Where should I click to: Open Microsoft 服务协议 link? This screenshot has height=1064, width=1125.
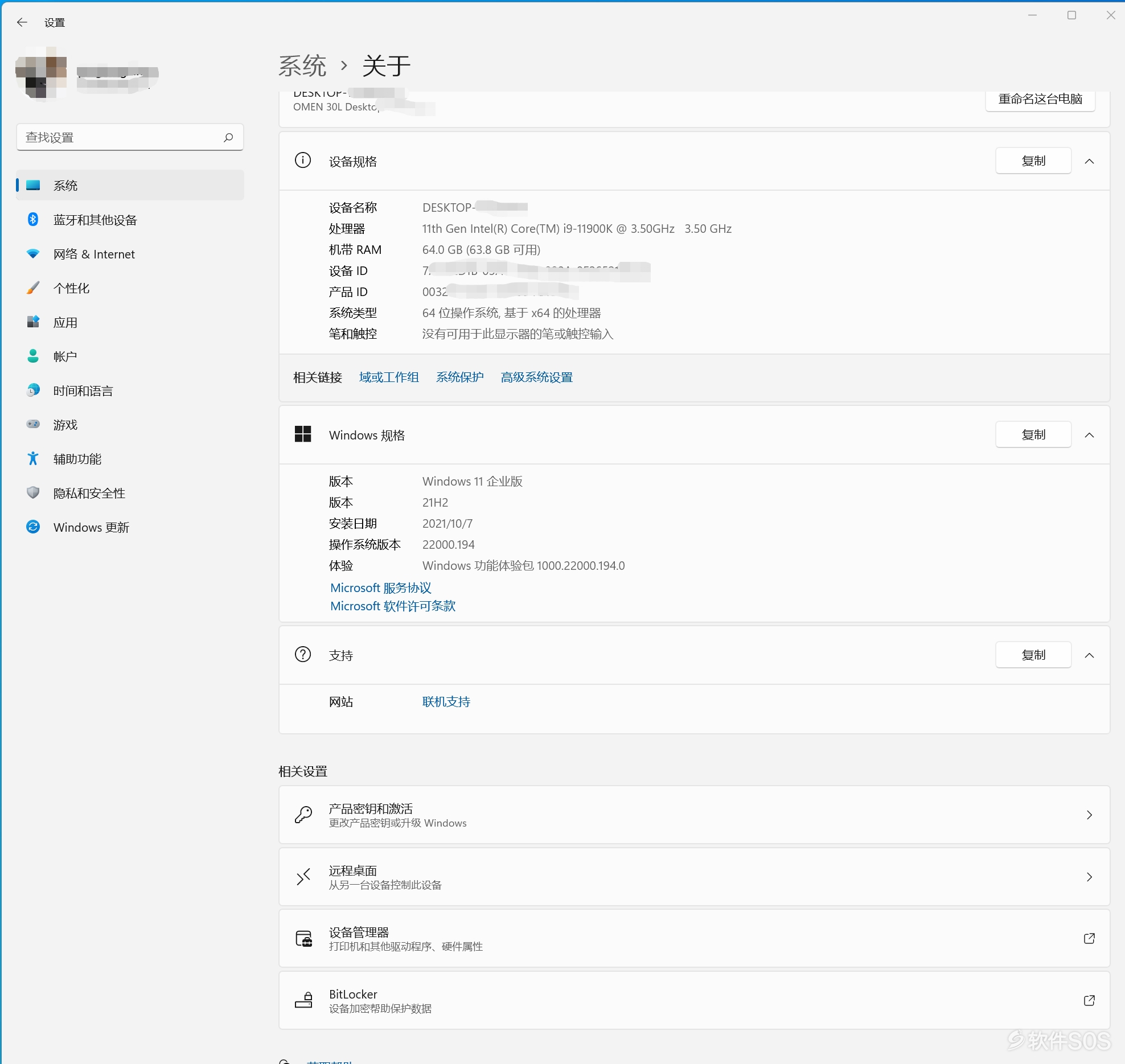[380, 588]
